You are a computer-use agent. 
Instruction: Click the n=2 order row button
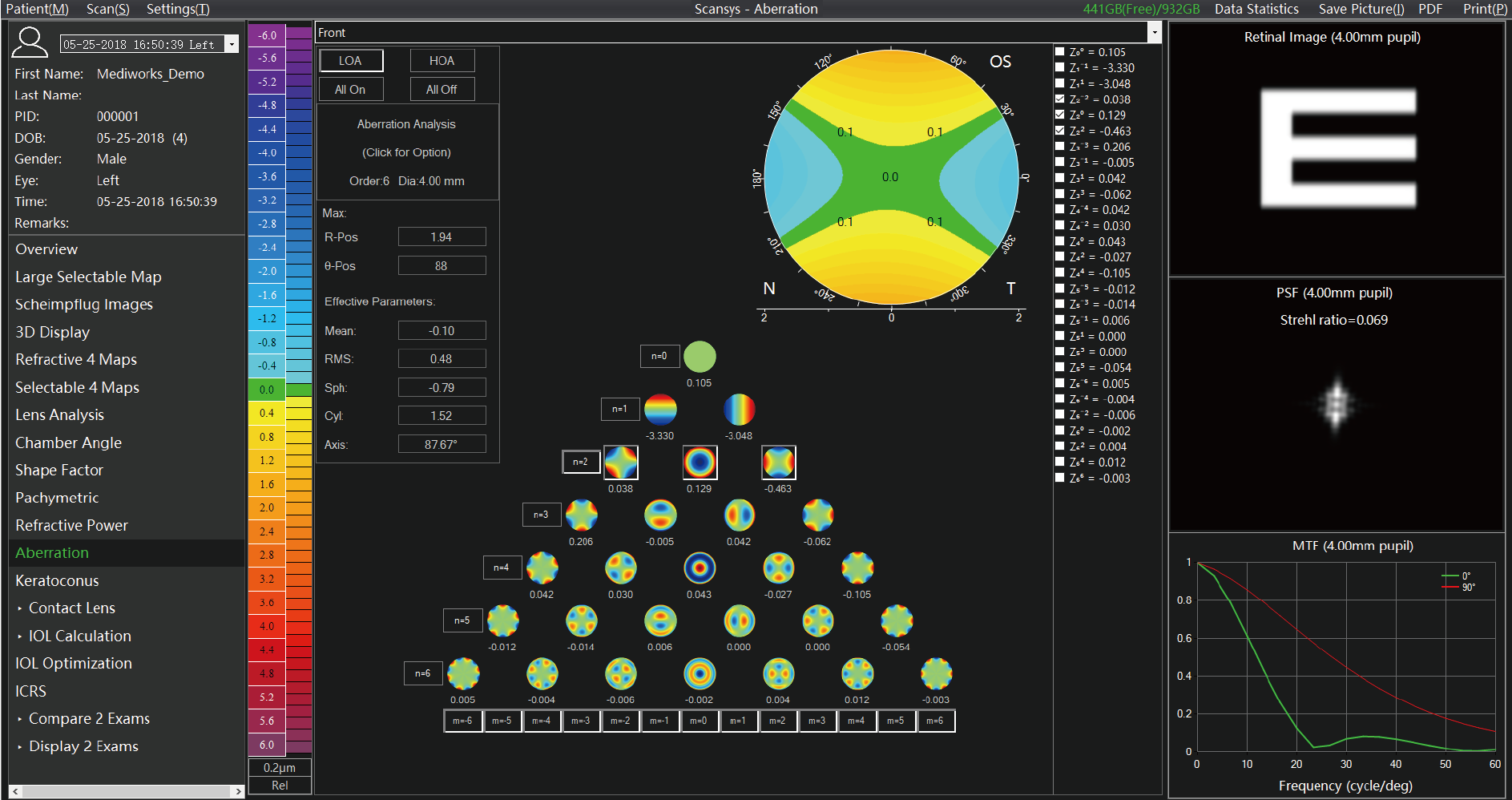click(x=581, y=462)
